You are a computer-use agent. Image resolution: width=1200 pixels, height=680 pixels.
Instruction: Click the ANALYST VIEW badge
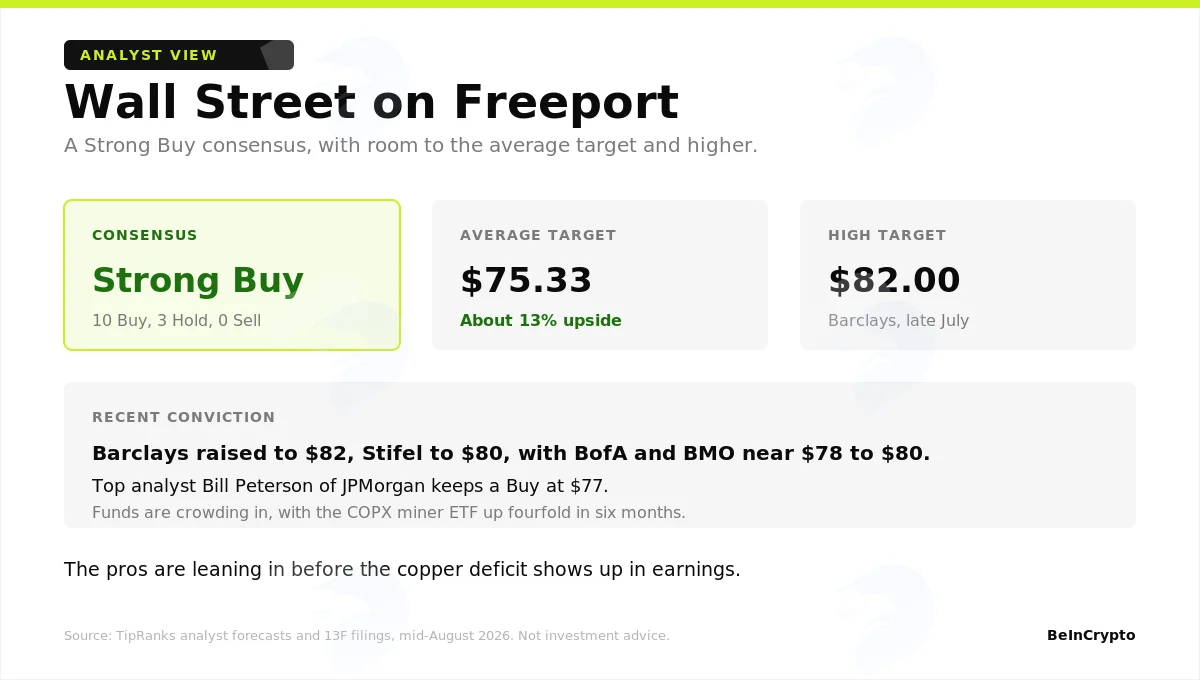click(179, 55)
